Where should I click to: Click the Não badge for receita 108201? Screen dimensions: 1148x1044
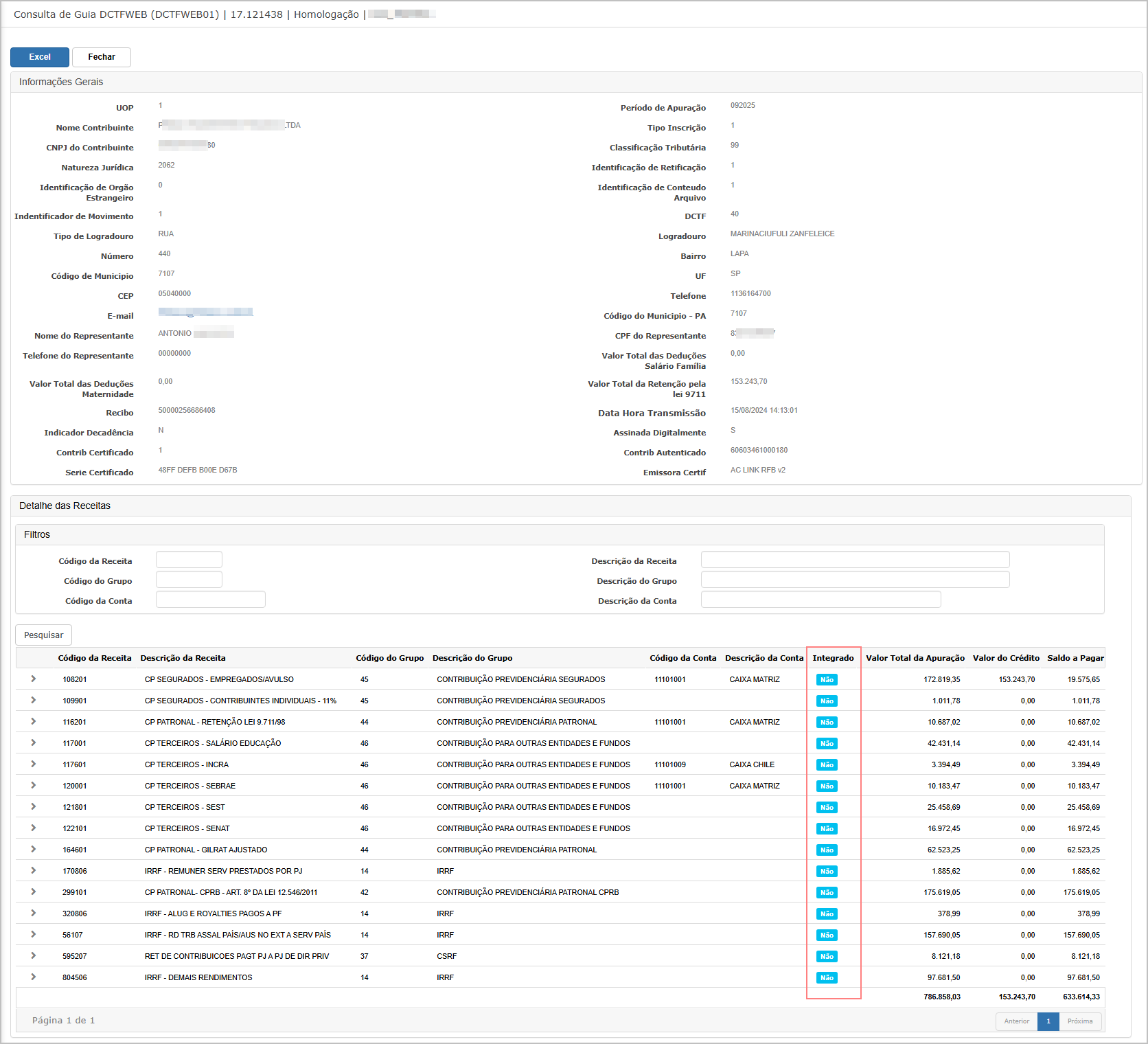pyautogui.click(x=827, y=679)
